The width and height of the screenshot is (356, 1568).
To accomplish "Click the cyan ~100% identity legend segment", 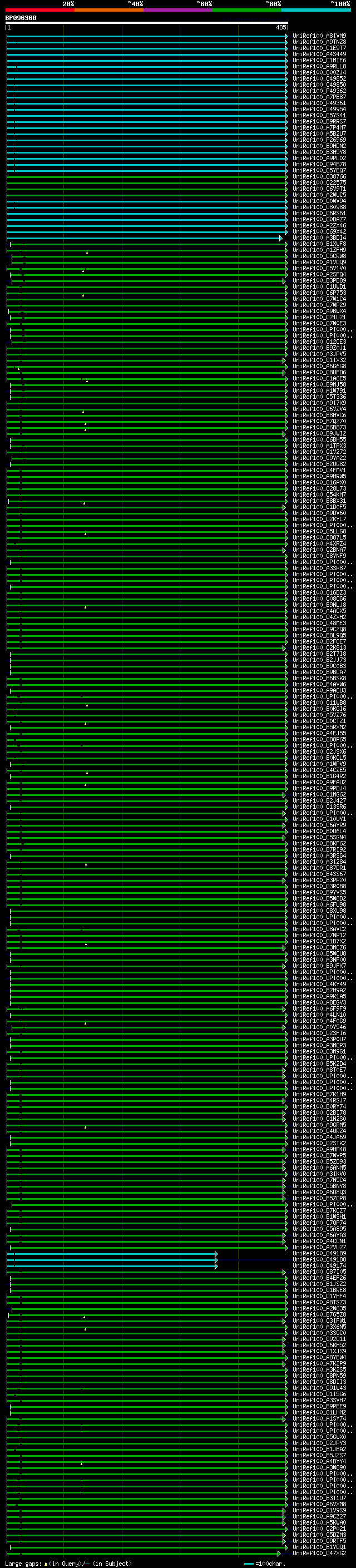I will (317, 10).
